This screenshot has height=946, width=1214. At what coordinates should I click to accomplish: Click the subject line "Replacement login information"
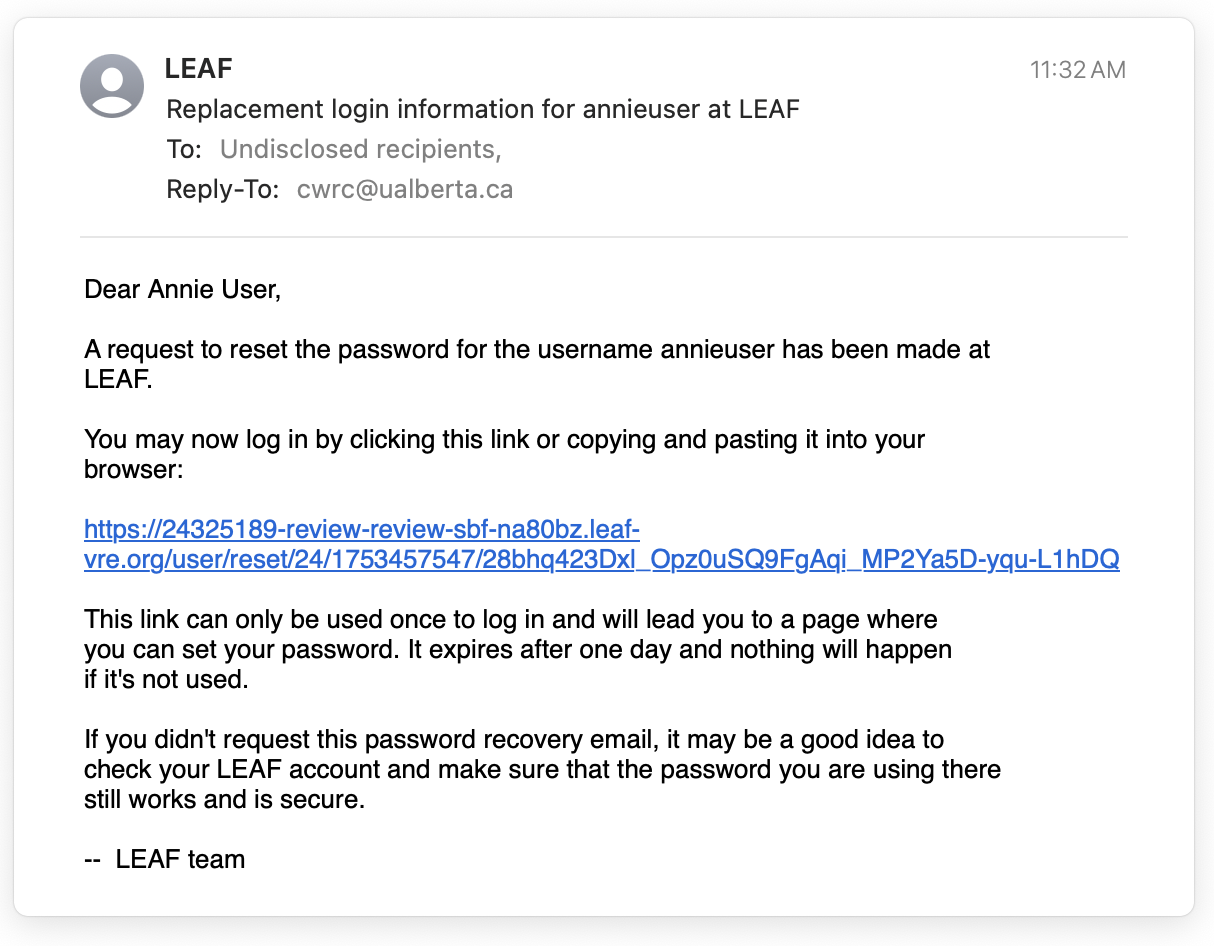pos(482,109)
